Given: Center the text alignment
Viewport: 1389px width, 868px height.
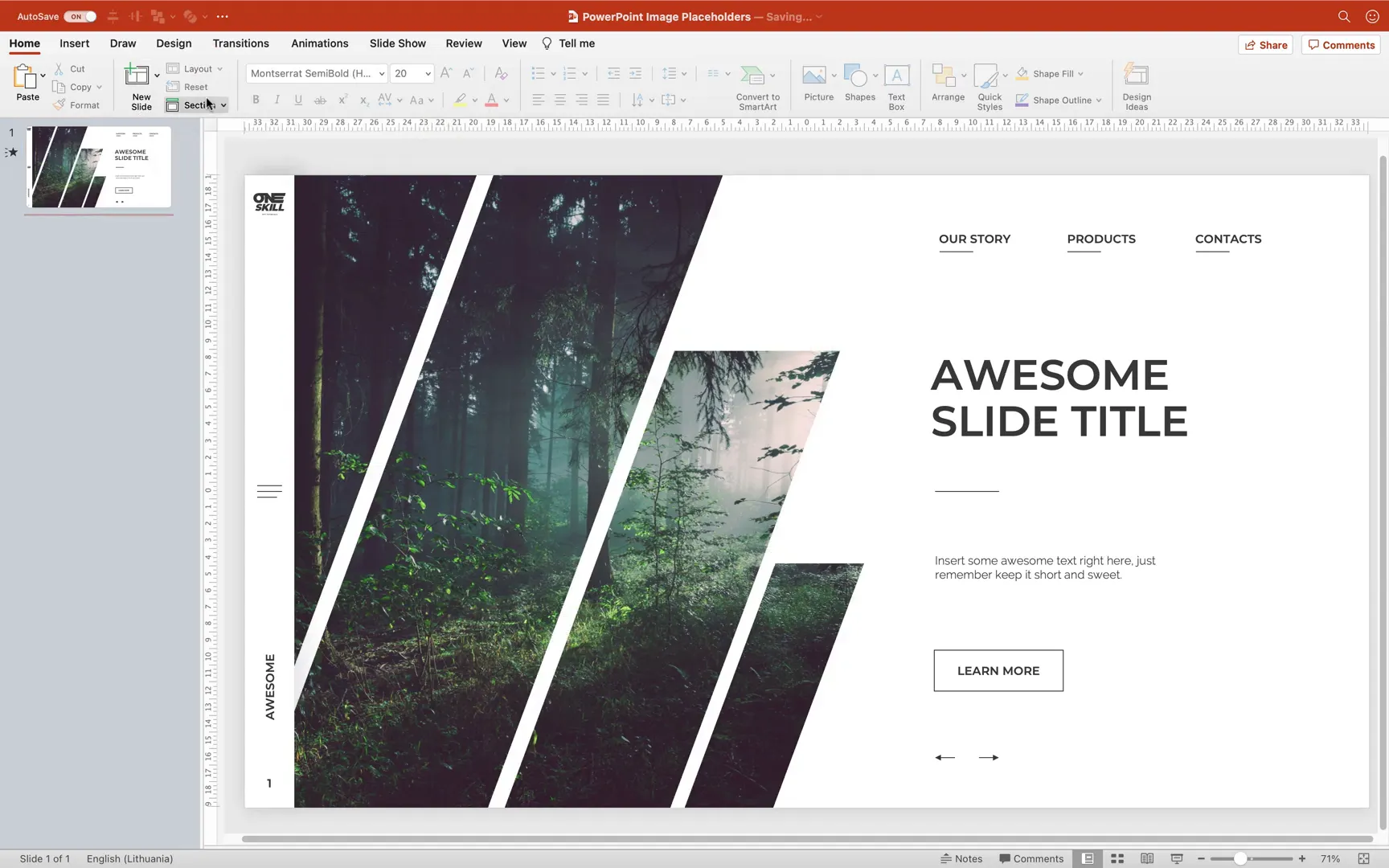Looking at the screenshot, I should point(559,100).
